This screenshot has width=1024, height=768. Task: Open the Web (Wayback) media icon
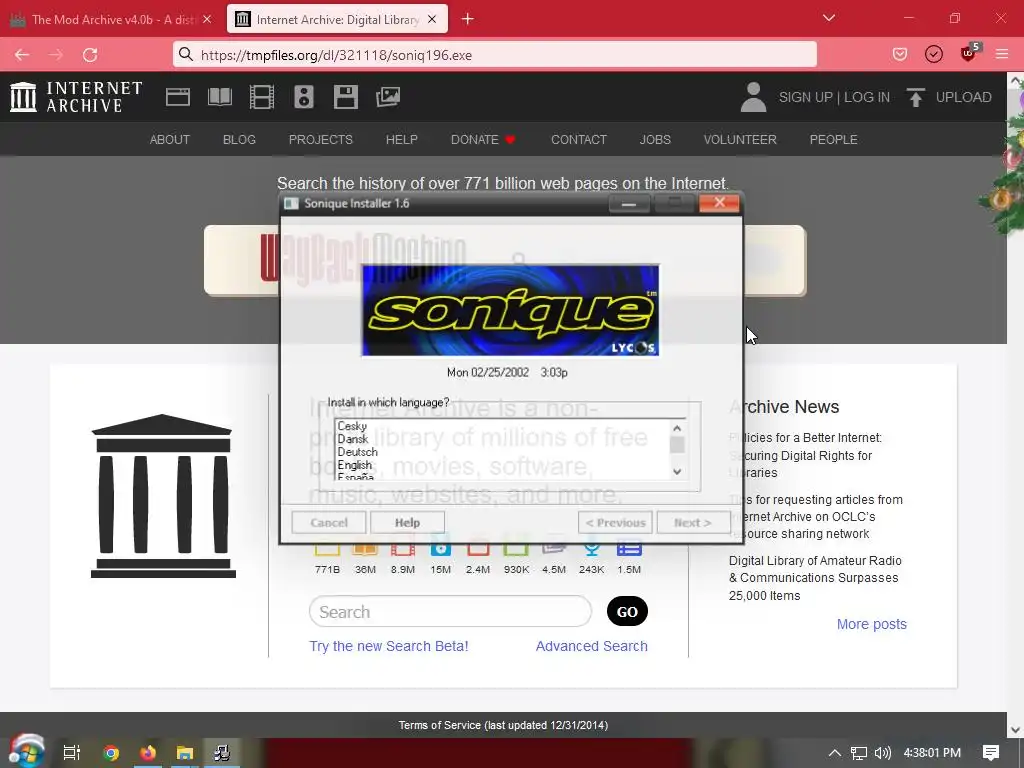(178, 97)
